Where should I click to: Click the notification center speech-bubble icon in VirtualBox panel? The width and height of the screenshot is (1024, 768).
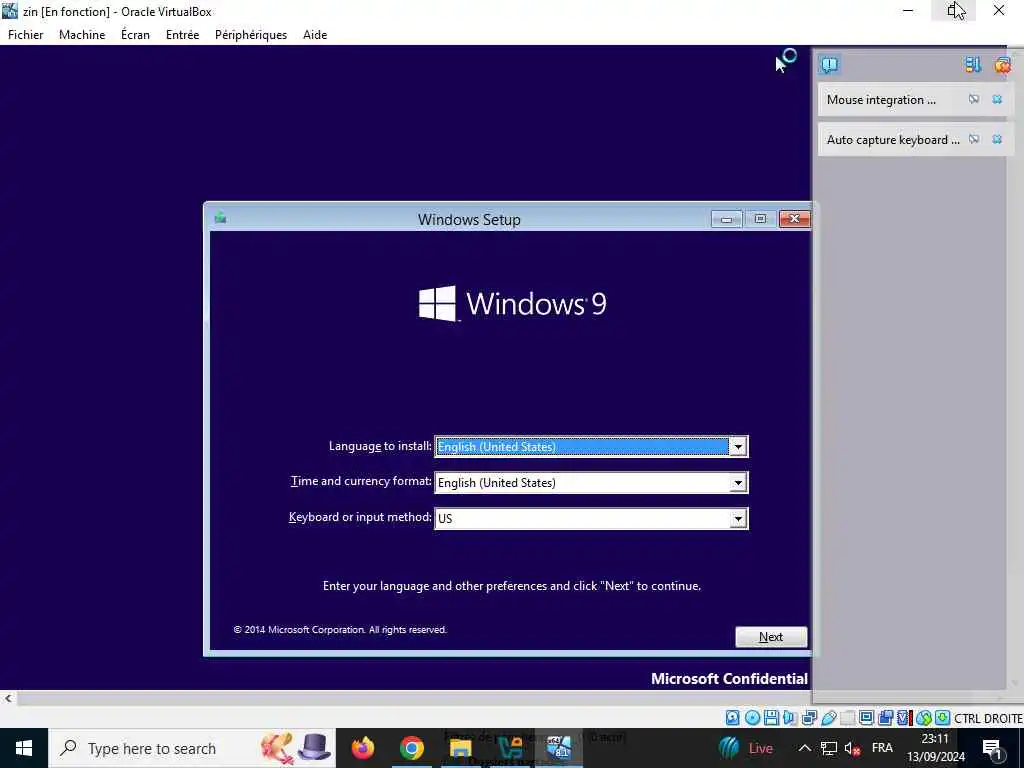829,65
